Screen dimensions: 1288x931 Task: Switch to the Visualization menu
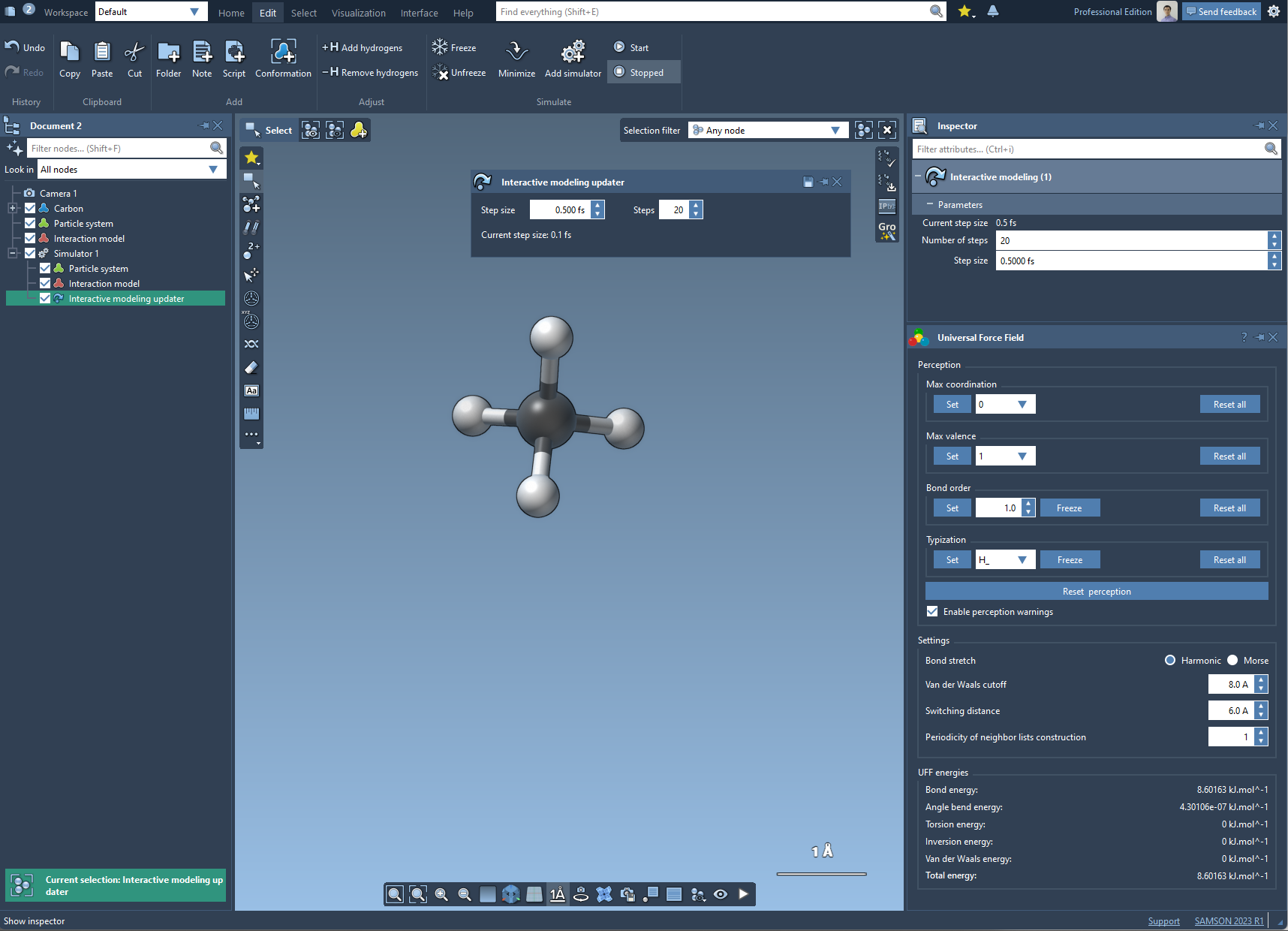pos(358,13)
